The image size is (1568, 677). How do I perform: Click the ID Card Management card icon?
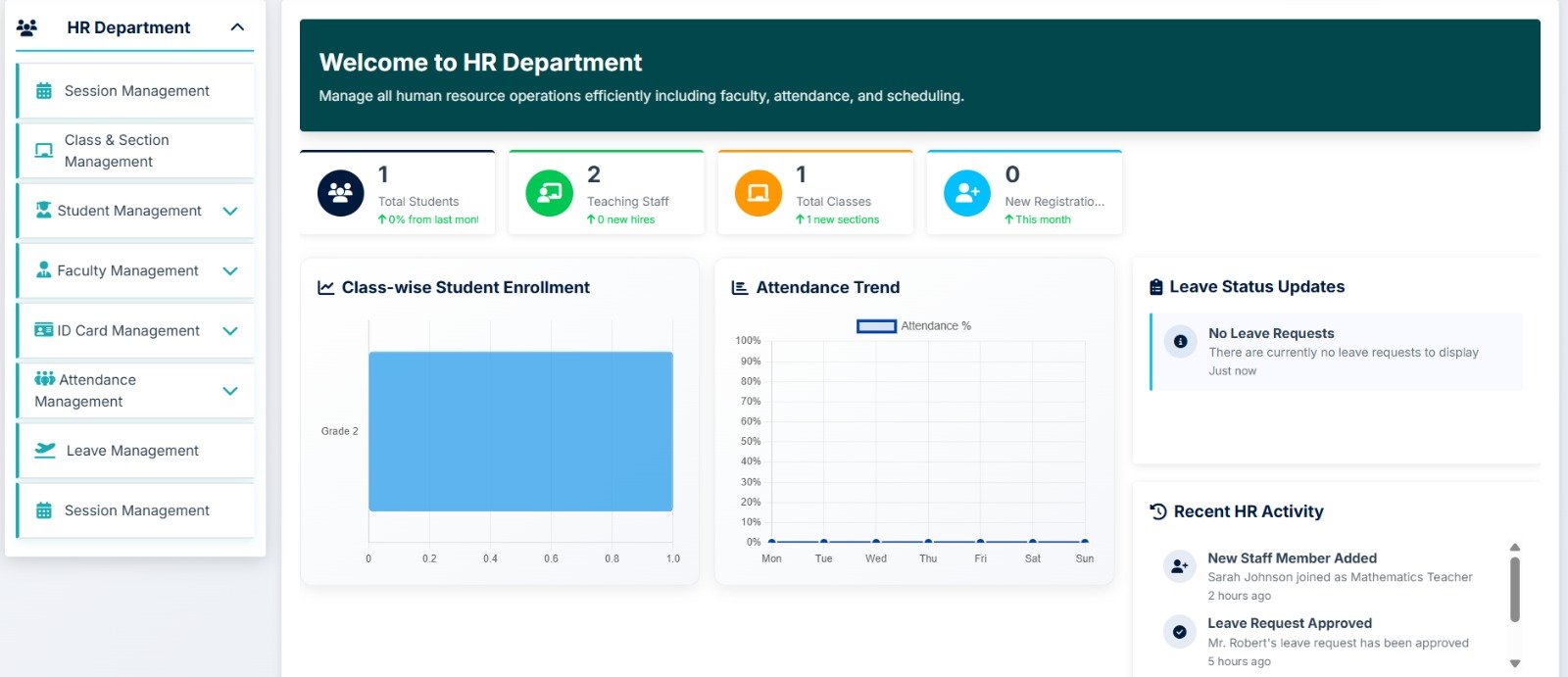(44, 330)
